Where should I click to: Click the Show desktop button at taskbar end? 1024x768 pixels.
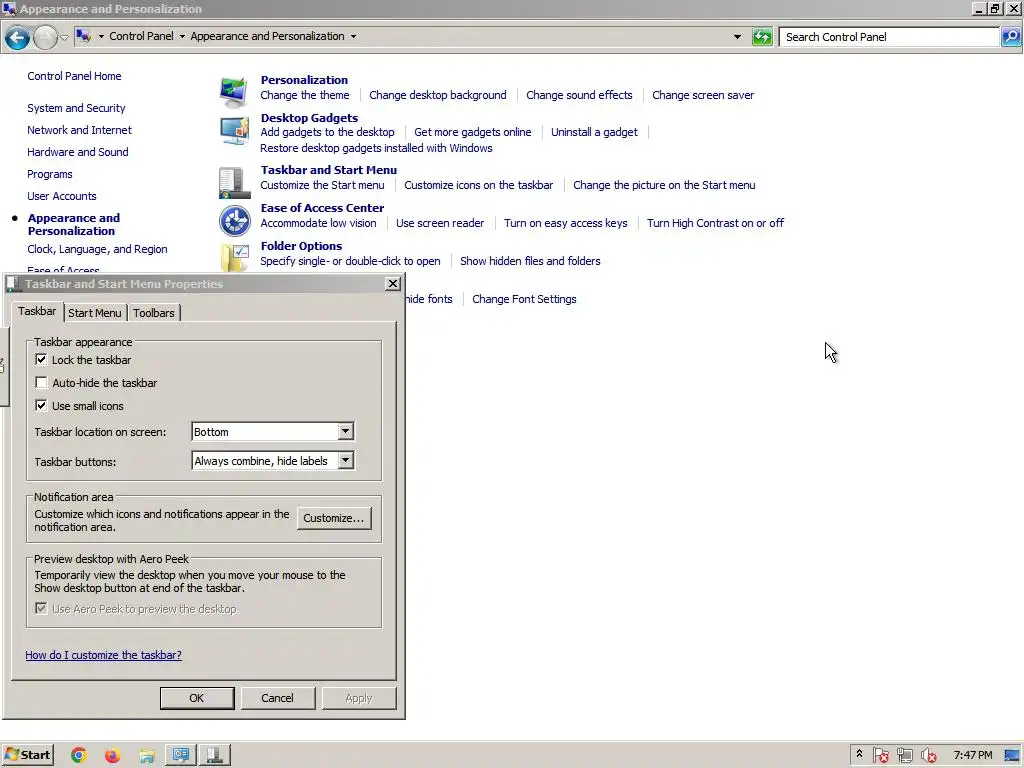[1013, 755]
